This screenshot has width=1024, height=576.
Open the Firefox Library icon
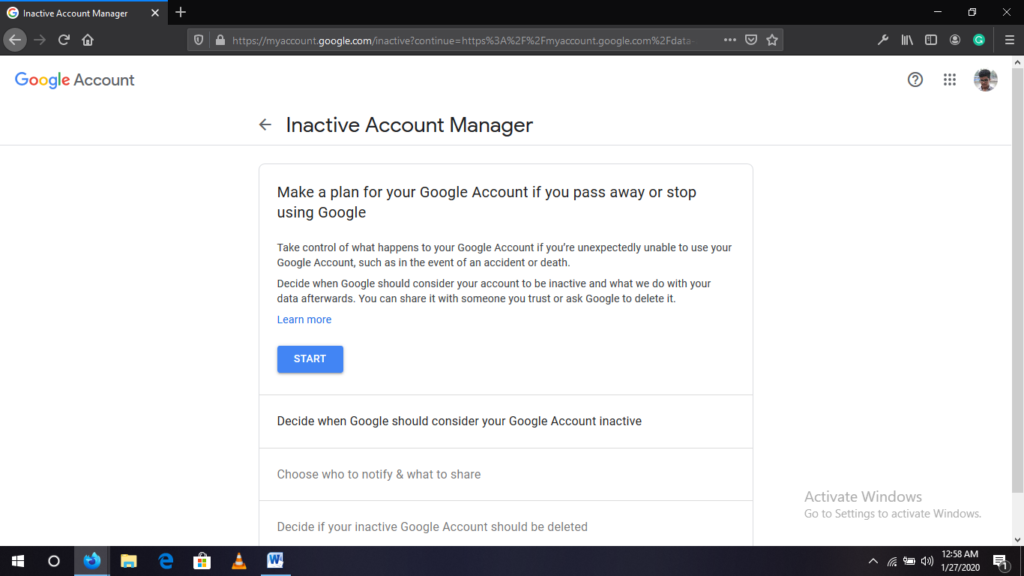click(x=907, y=40)
